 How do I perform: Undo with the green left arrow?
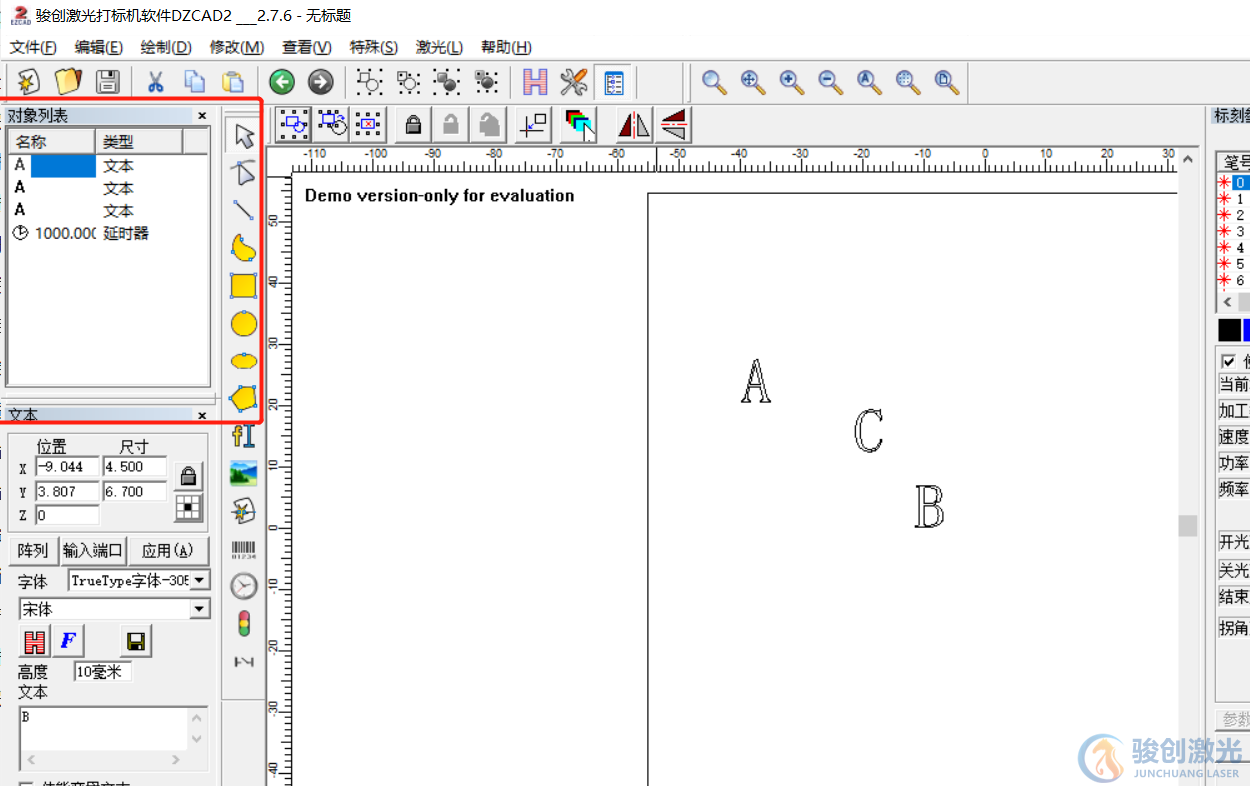(x=282, y=81)
